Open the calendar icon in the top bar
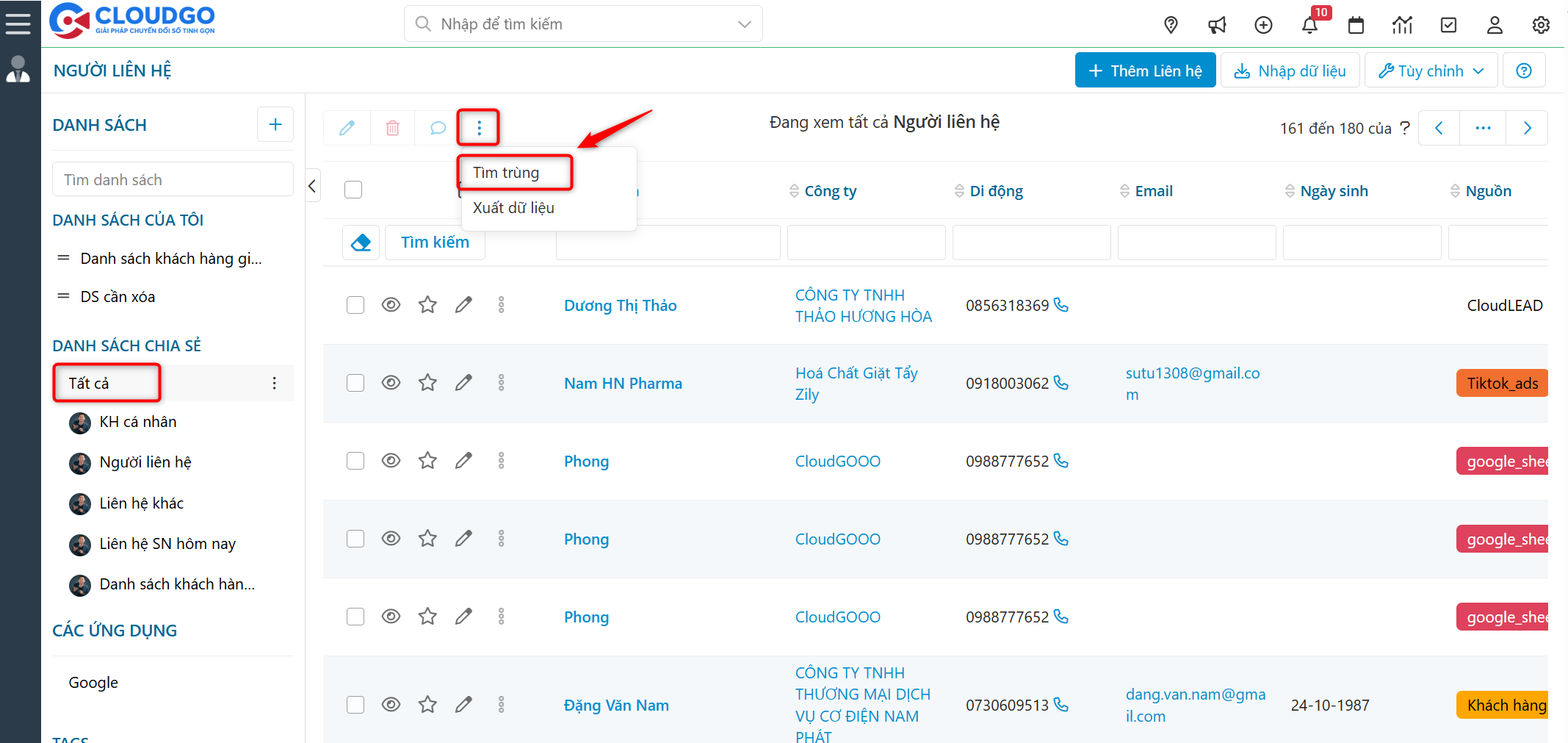Viewport: 1568px width, 743px height. point(1356,24)
